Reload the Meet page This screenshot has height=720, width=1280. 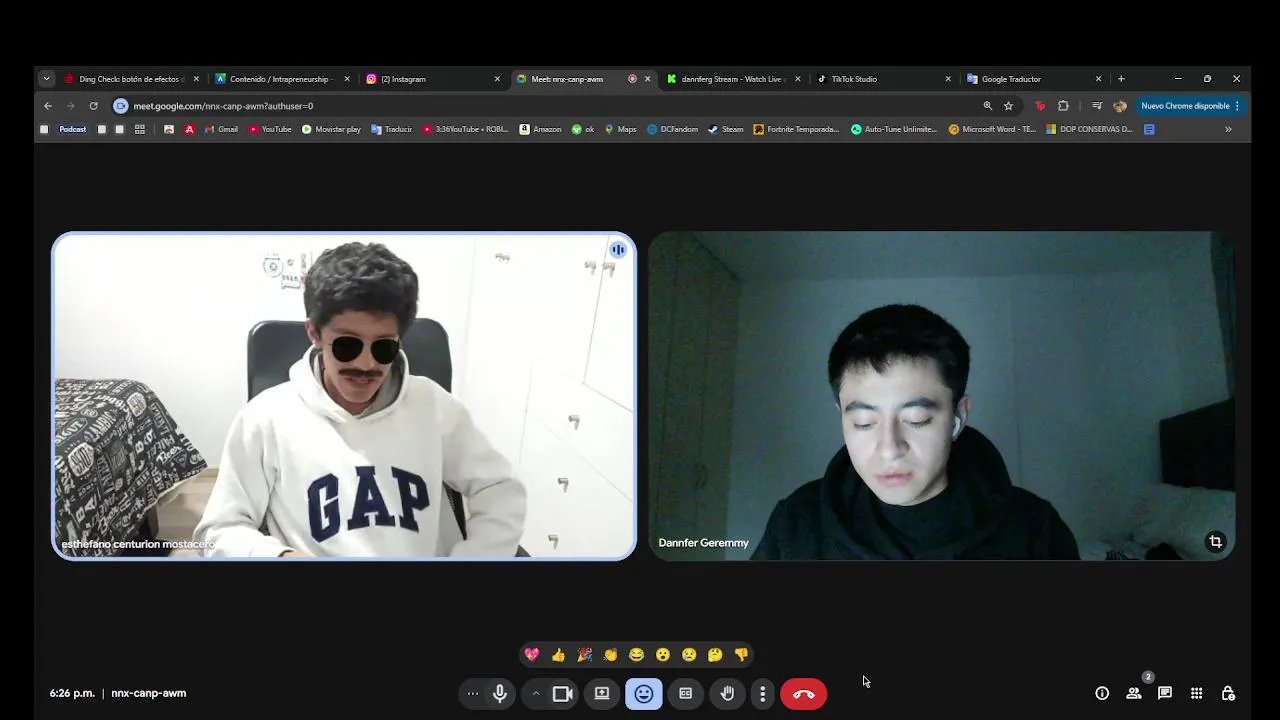[x=93, y=106]
